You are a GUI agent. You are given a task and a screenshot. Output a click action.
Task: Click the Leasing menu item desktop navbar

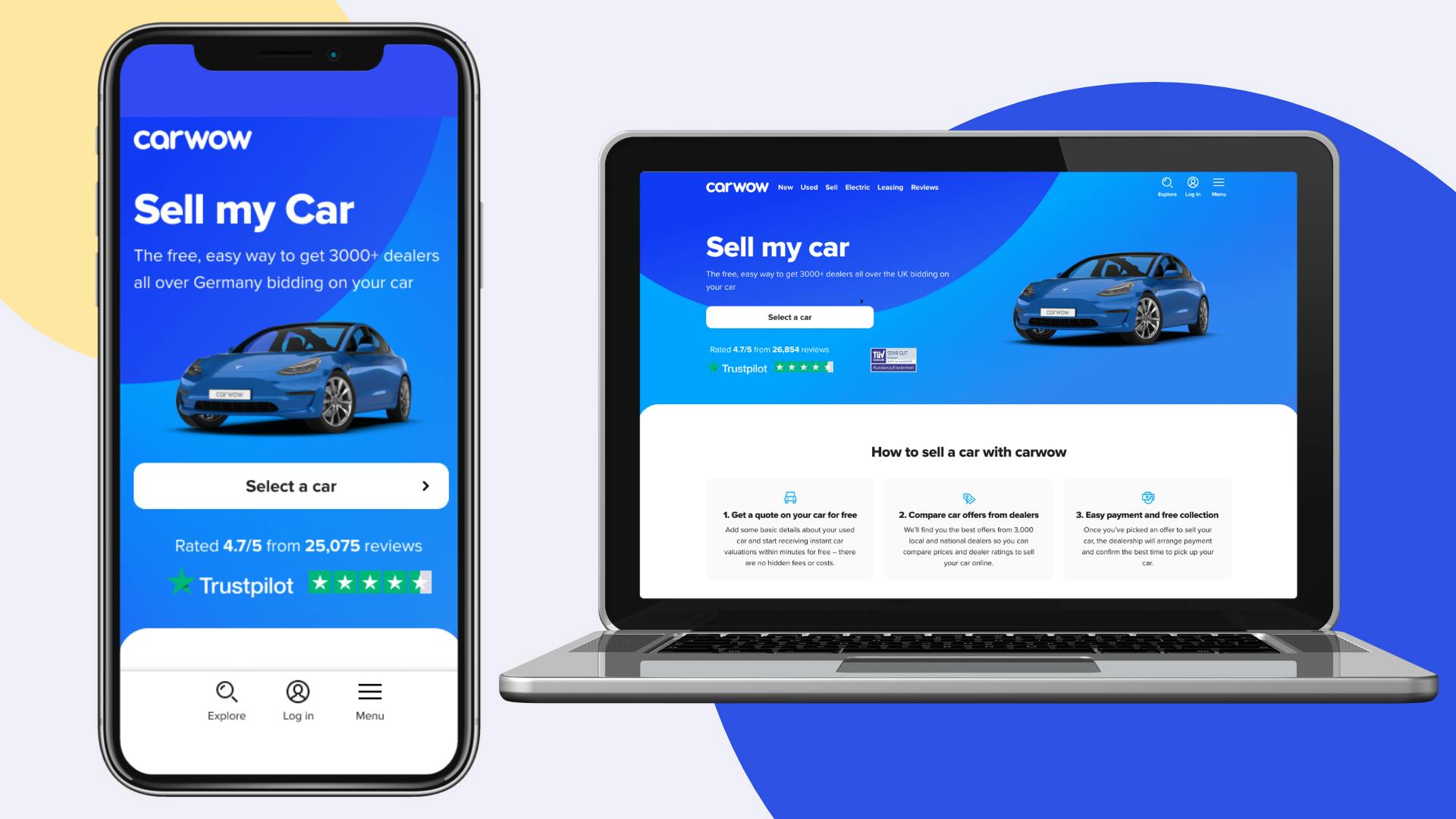pos(888,187)
